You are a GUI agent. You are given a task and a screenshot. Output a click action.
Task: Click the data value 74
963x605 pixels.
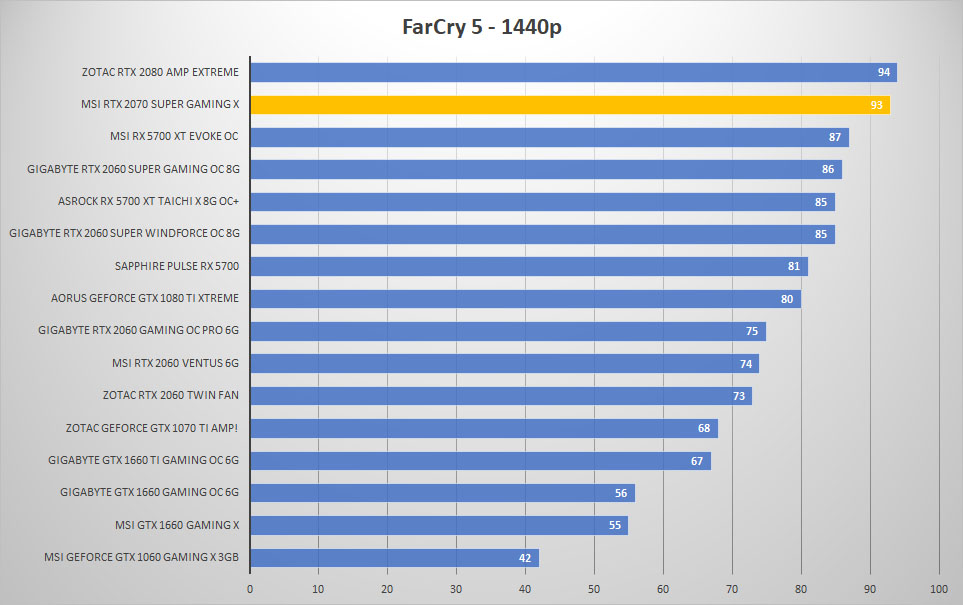coord(746,364)
